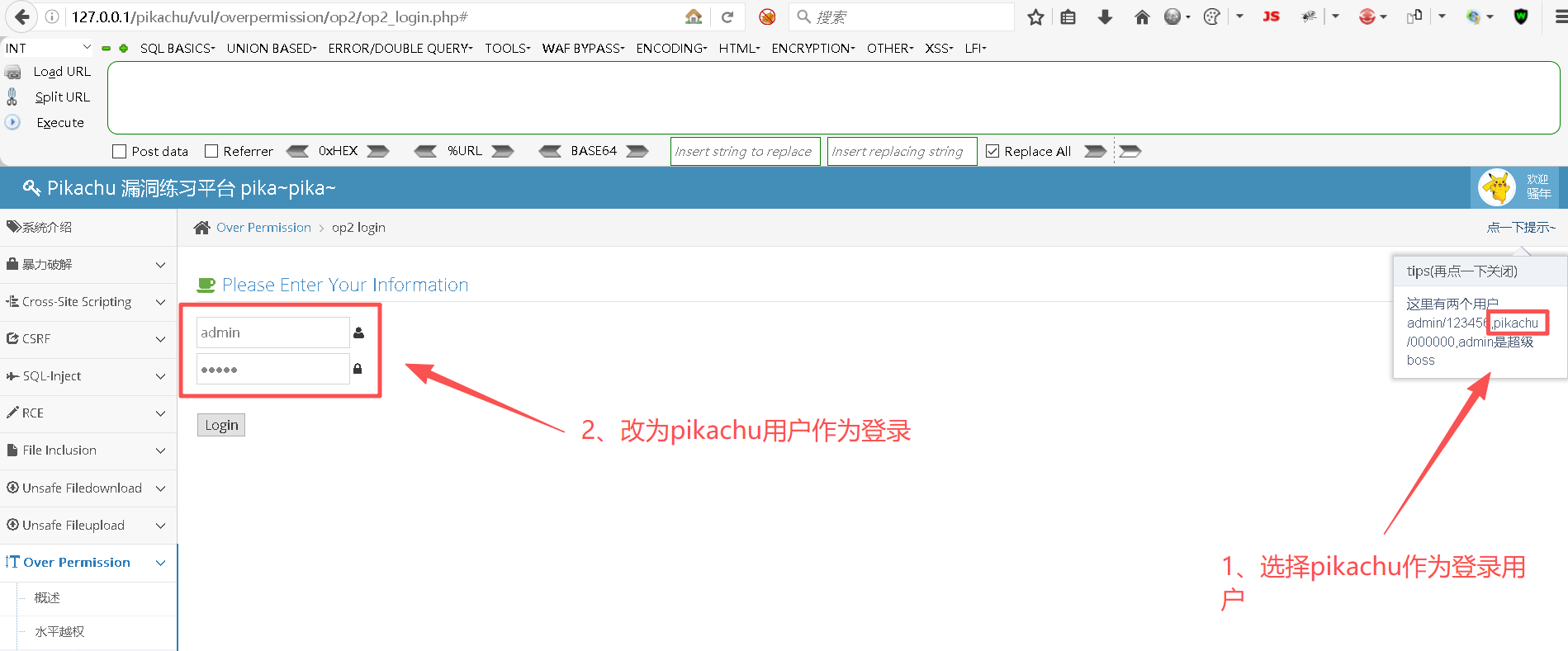Image resolution: width=1568 pixels, height=651 pixels.
Task: Open the ENCODING menu
Action: click(672, 48)
